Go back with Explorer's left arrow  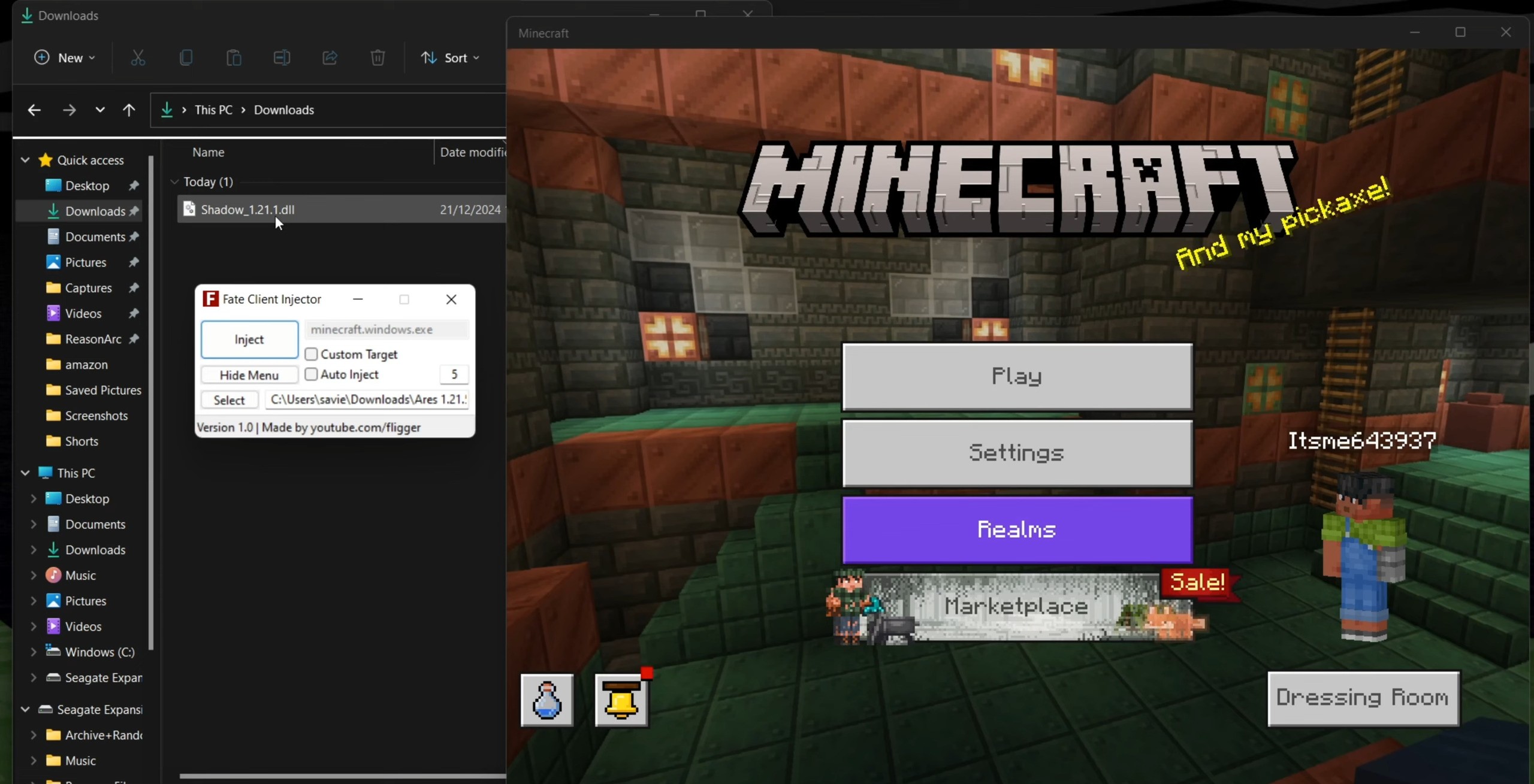pyautogui.click(x=34, y=110)
